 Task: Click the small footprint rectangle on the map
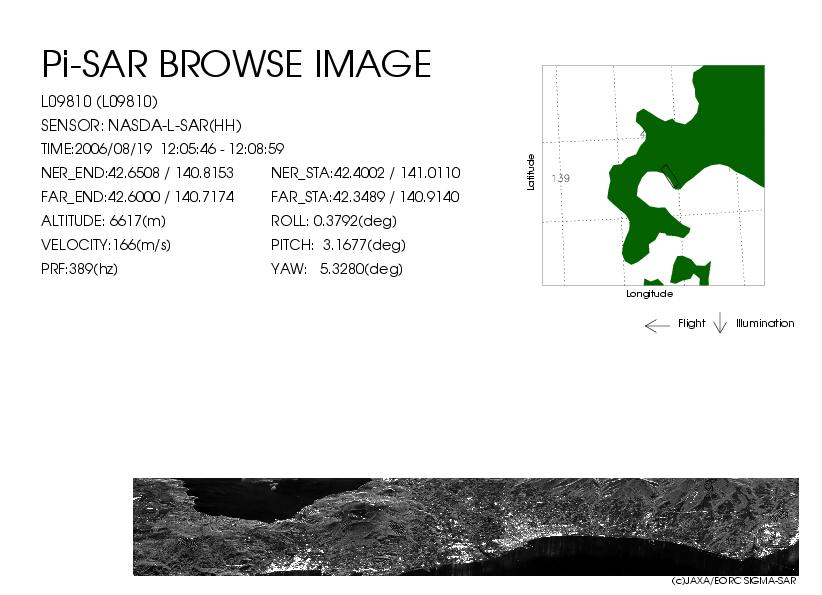click(x=669, y=175)
